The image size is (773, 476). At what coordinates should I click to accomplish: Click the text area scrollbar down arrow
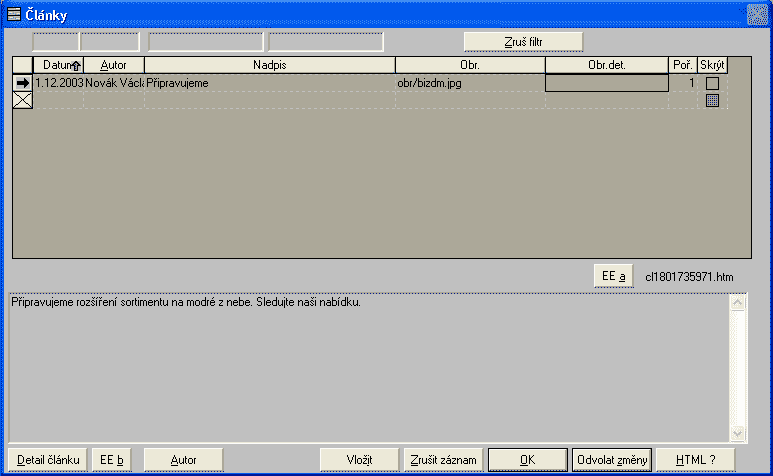[x=739, y=433]
